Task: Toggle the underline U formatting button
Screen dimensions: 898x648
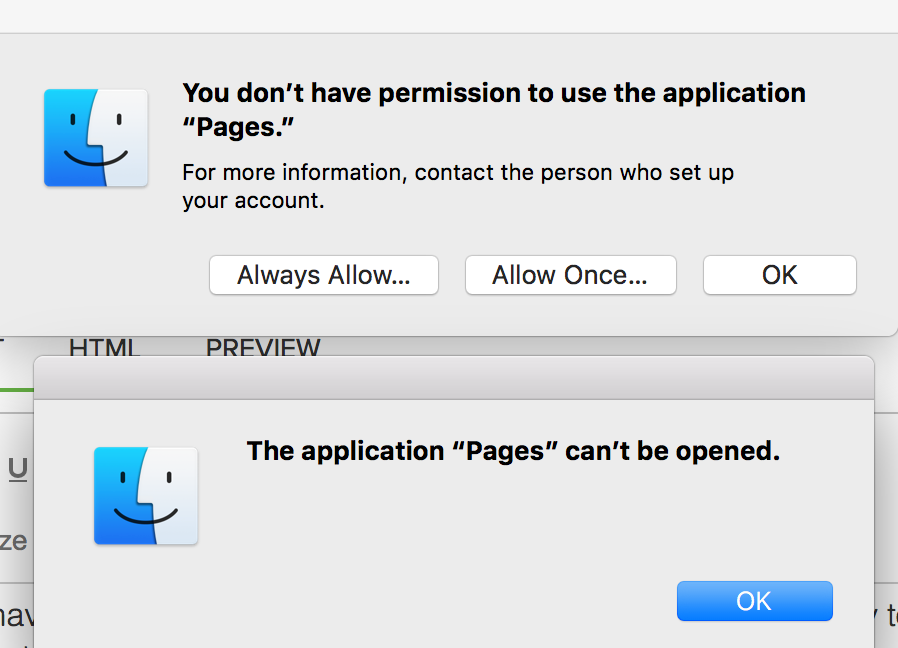Action: pyautogui.click(x=18, y=469)
